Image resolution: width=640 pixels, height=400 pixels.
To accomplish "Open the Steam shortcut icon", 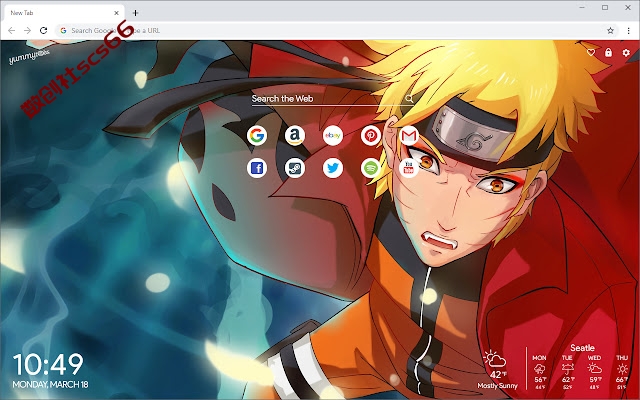I will pyautogui.click(x=295, y=168).
